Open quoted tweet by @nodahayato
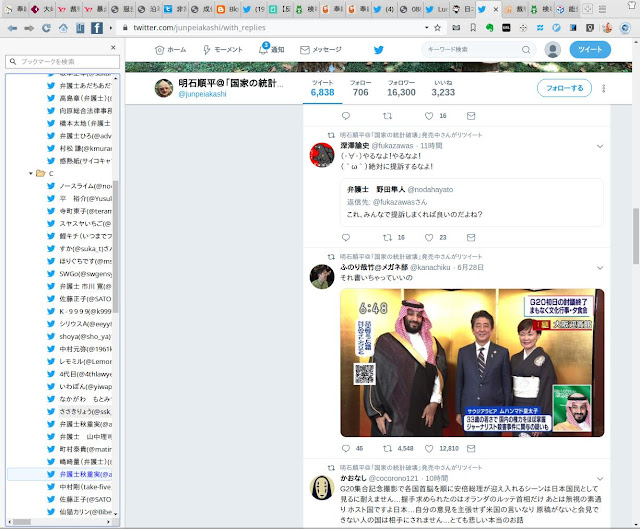The width and height of the screenshot is (640, 529). click(472, 202)
